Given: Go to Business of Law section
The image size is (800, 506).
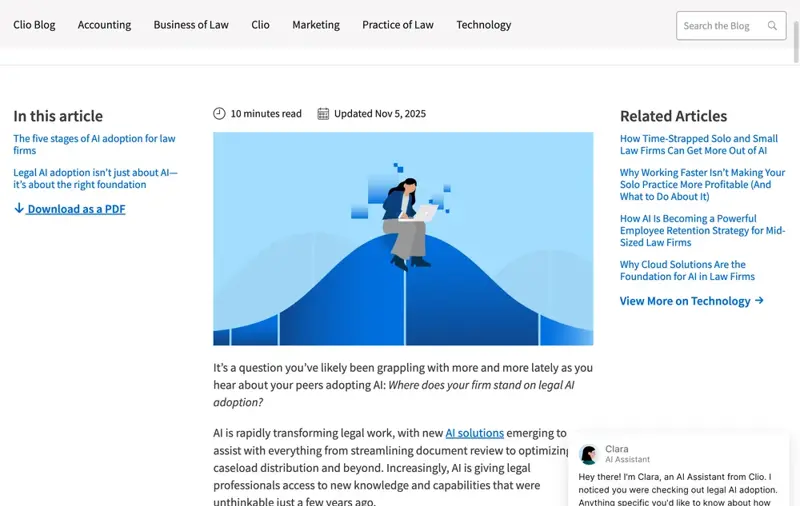Looking at the screenshot, I should (191, 24).
